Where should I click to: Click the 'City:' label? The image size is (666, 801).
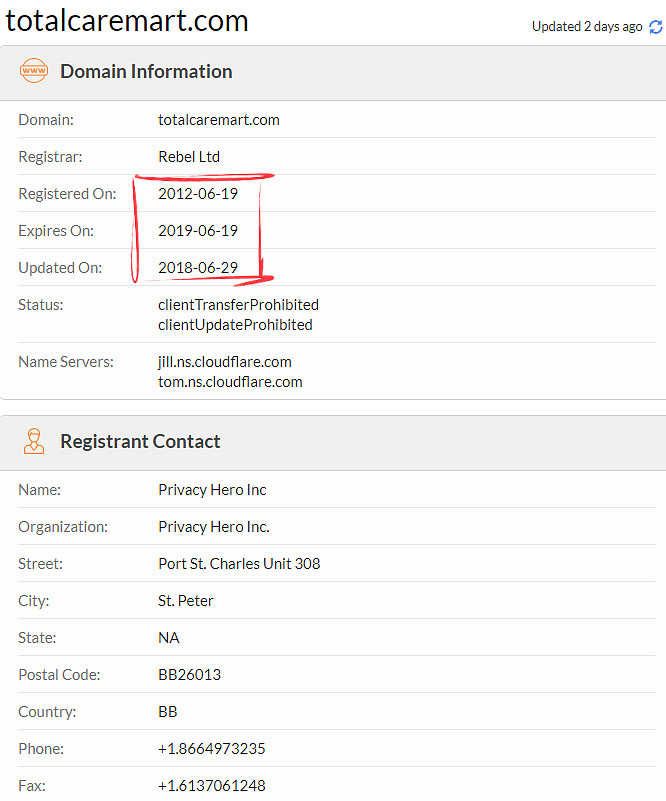pyautogui.click(x=33, y=601)
